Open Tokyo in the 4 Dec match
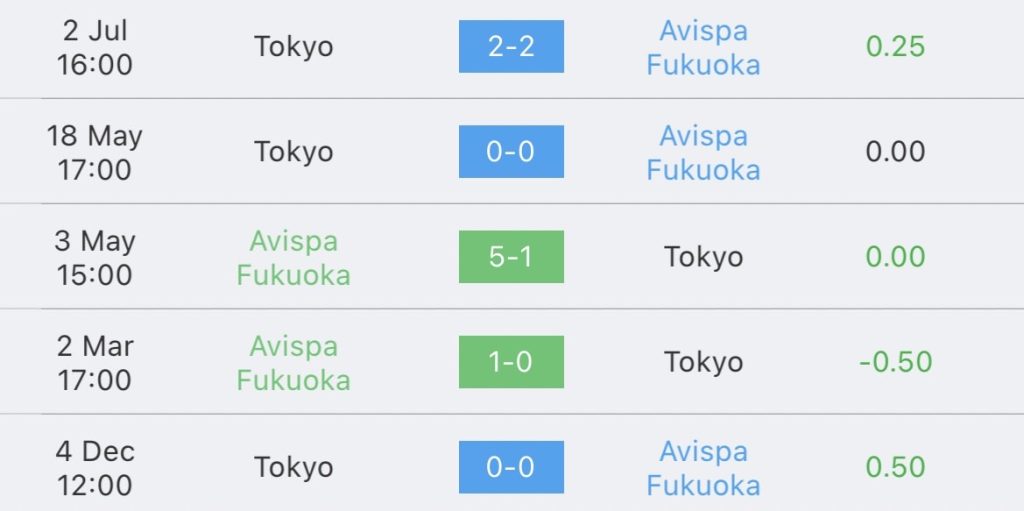The image size is (1024, 511). click(x=294, y=467)
